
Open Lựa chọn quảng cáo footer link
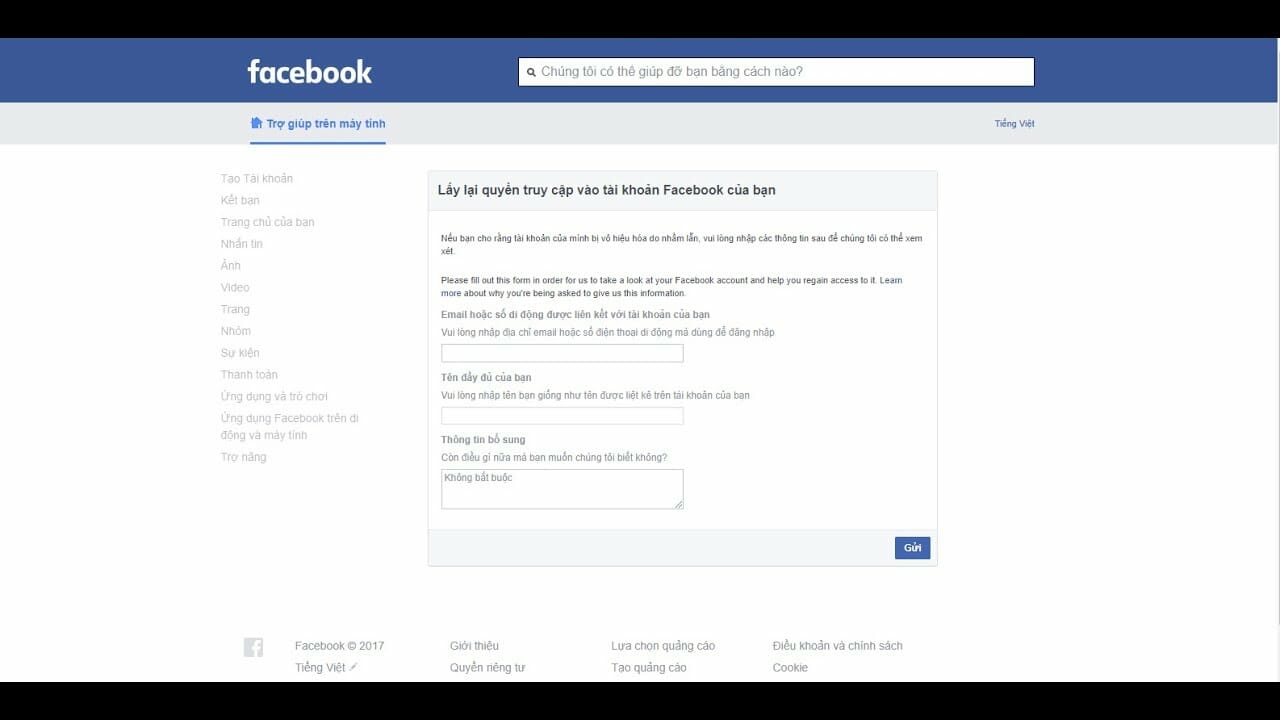tap(663, 646)
